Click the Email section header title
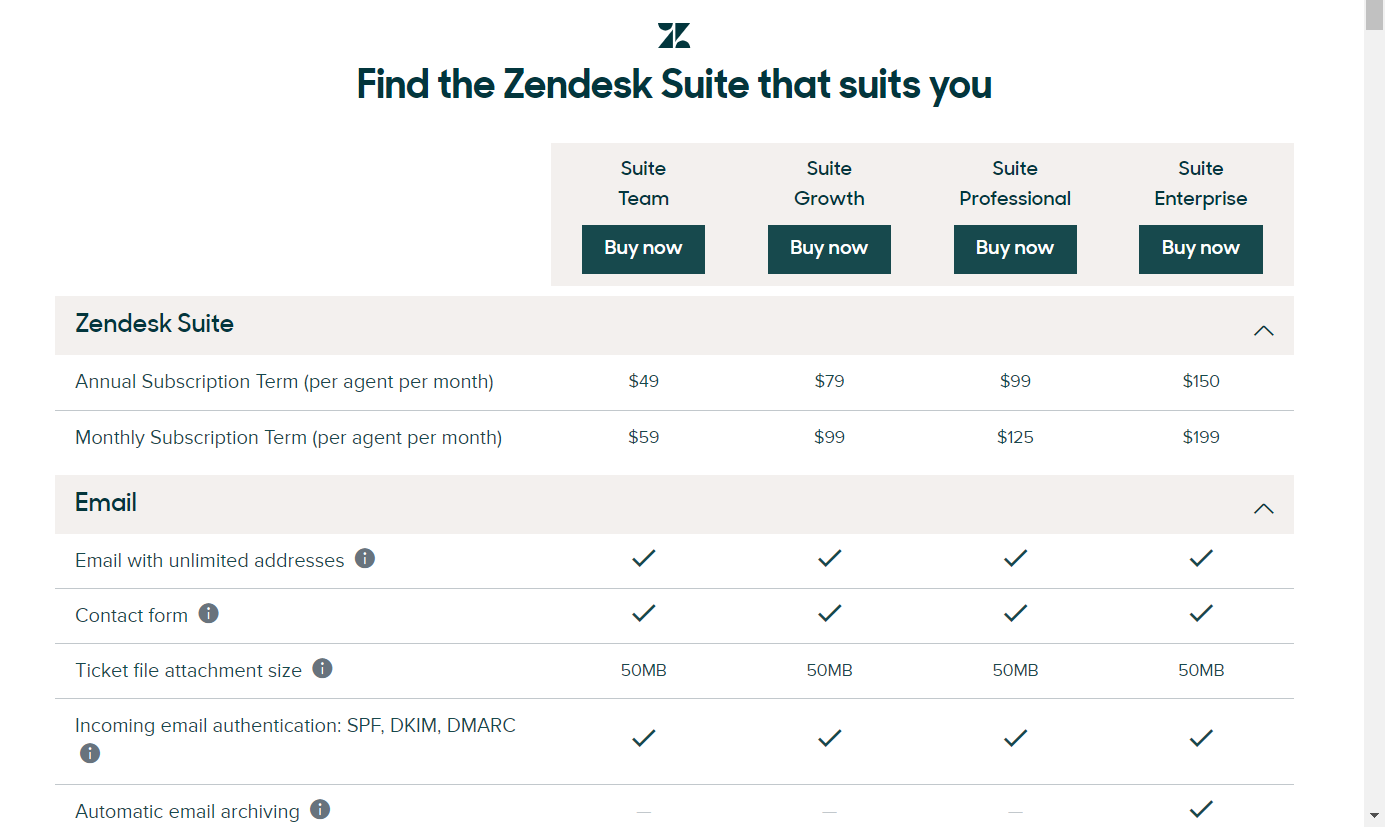 [106, 503]
